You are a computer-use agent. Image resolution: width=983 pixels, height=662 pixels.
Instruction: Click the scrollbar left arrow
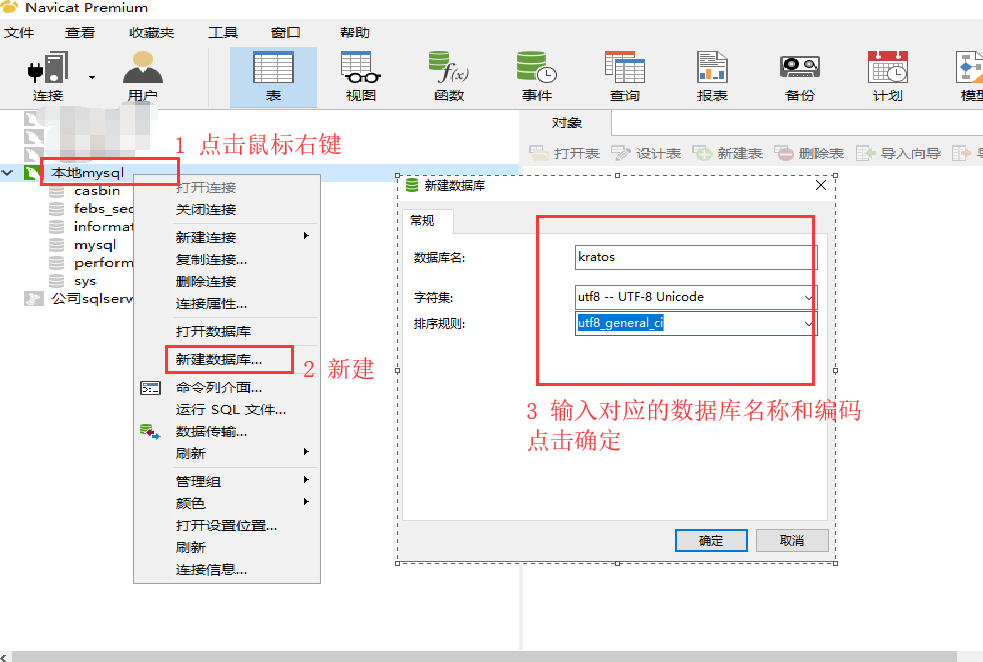pos(4,656)
